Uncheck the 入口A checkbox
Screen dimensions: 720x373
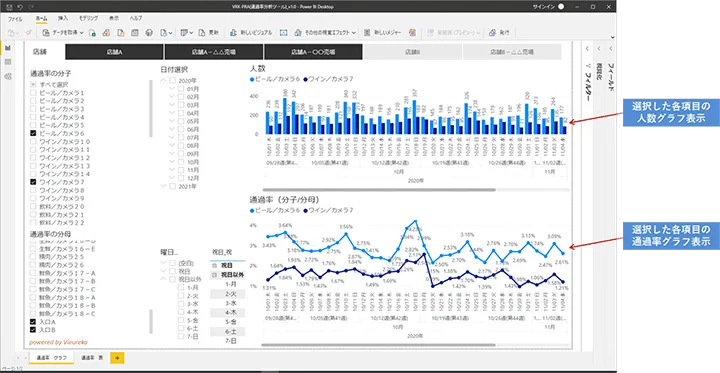pyautogui.click(x=33, y=322)
